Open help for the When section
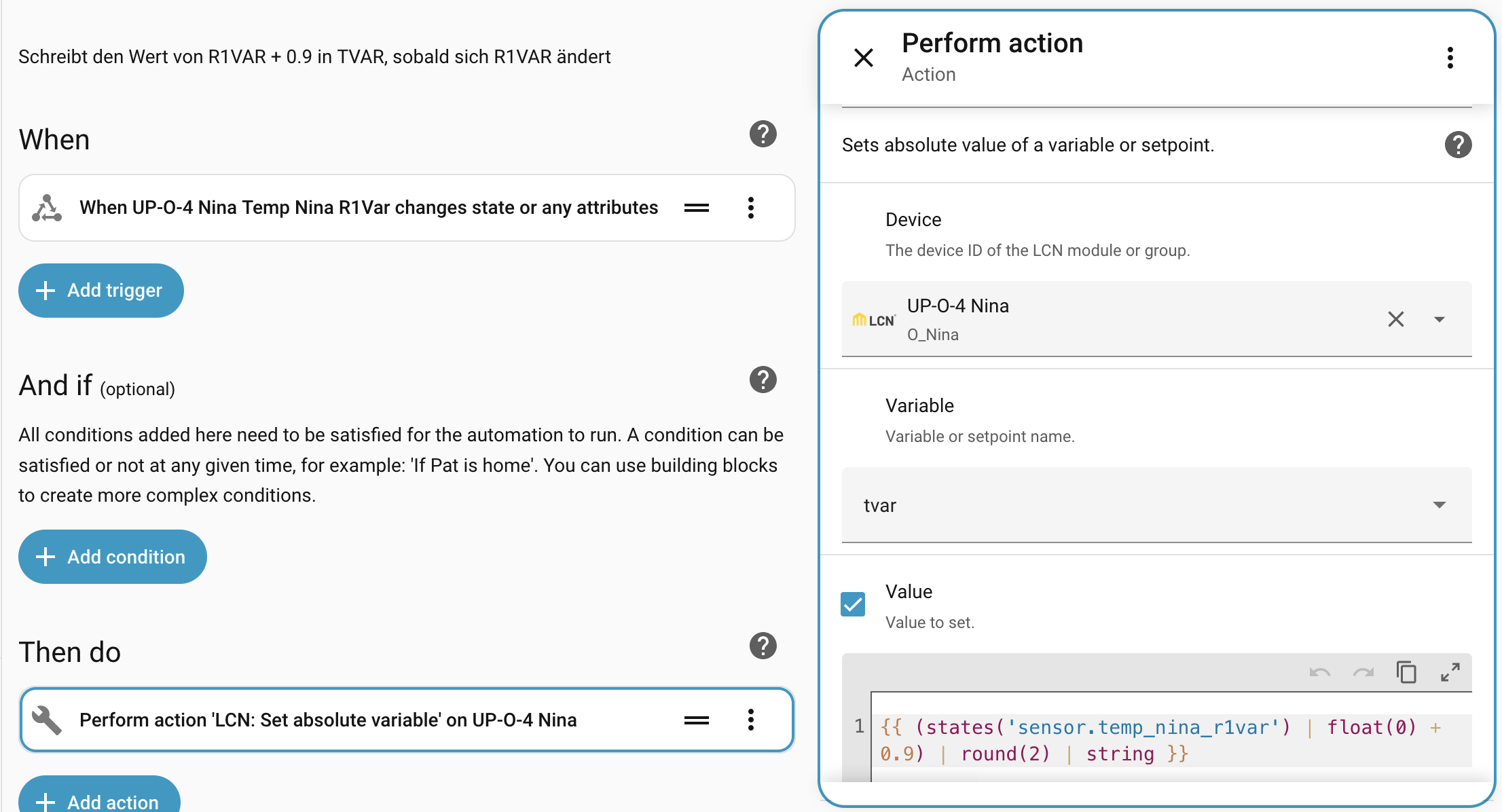Image resolution: width=1502 pixels, height=812 pixels. (x=763, y=134)
